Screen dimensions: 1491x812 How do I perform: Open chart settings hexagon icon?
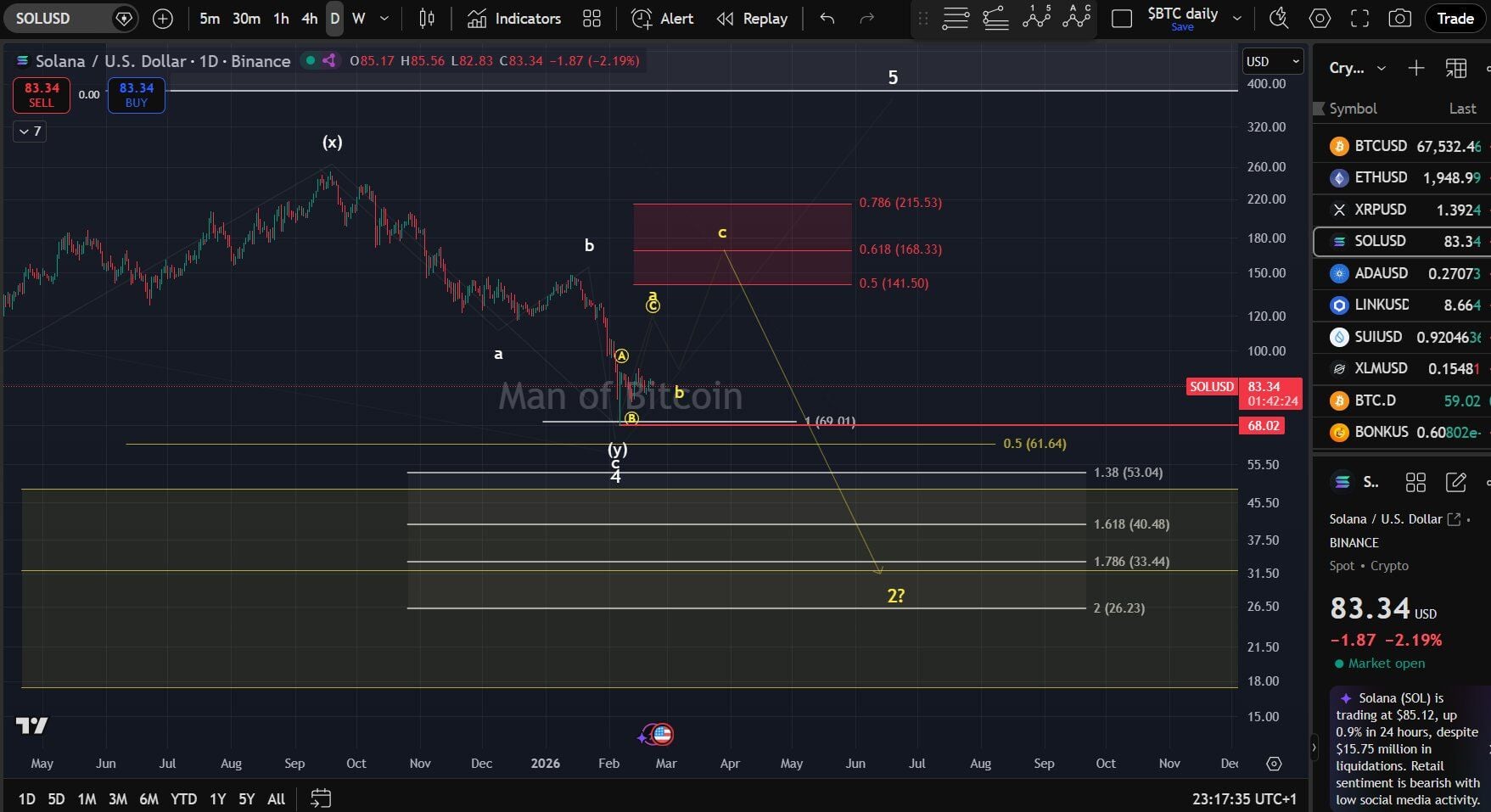click(x=1320, y=18)
